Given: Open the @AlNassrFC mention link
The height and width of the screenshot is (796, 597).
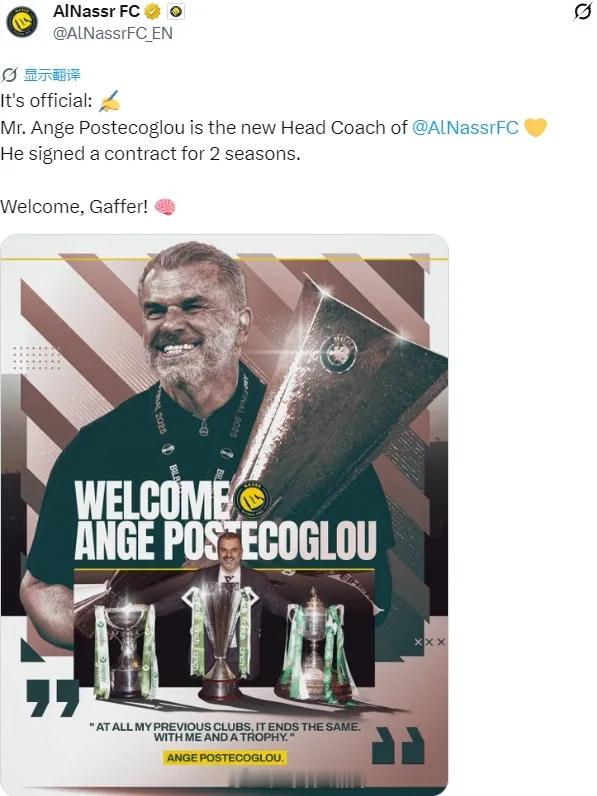Looking at the screenshot, I should pos(465,127).
